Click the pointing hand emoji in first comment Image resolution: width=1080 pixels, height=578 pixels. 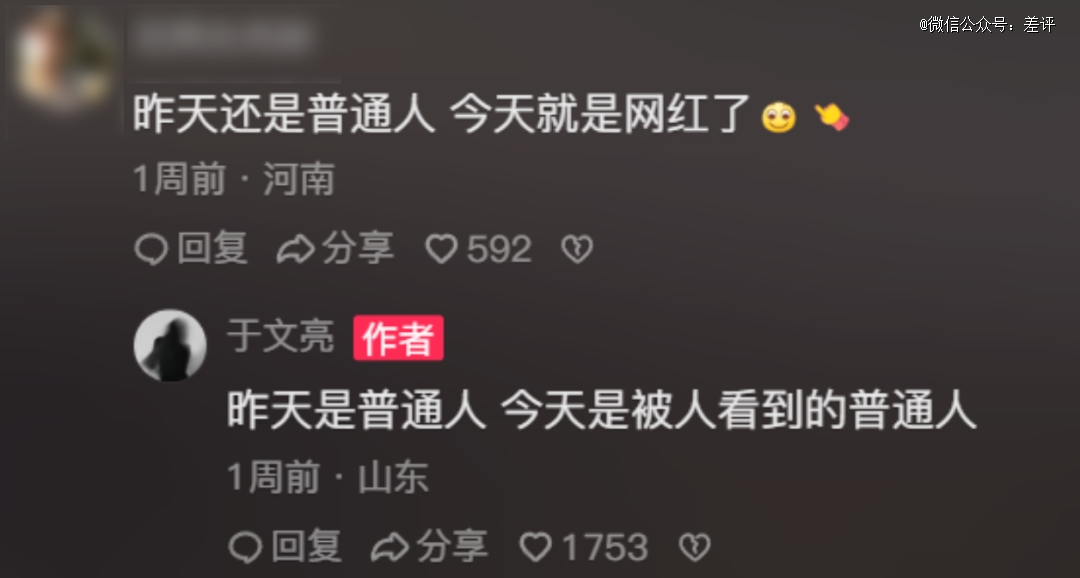coord(831,117)
